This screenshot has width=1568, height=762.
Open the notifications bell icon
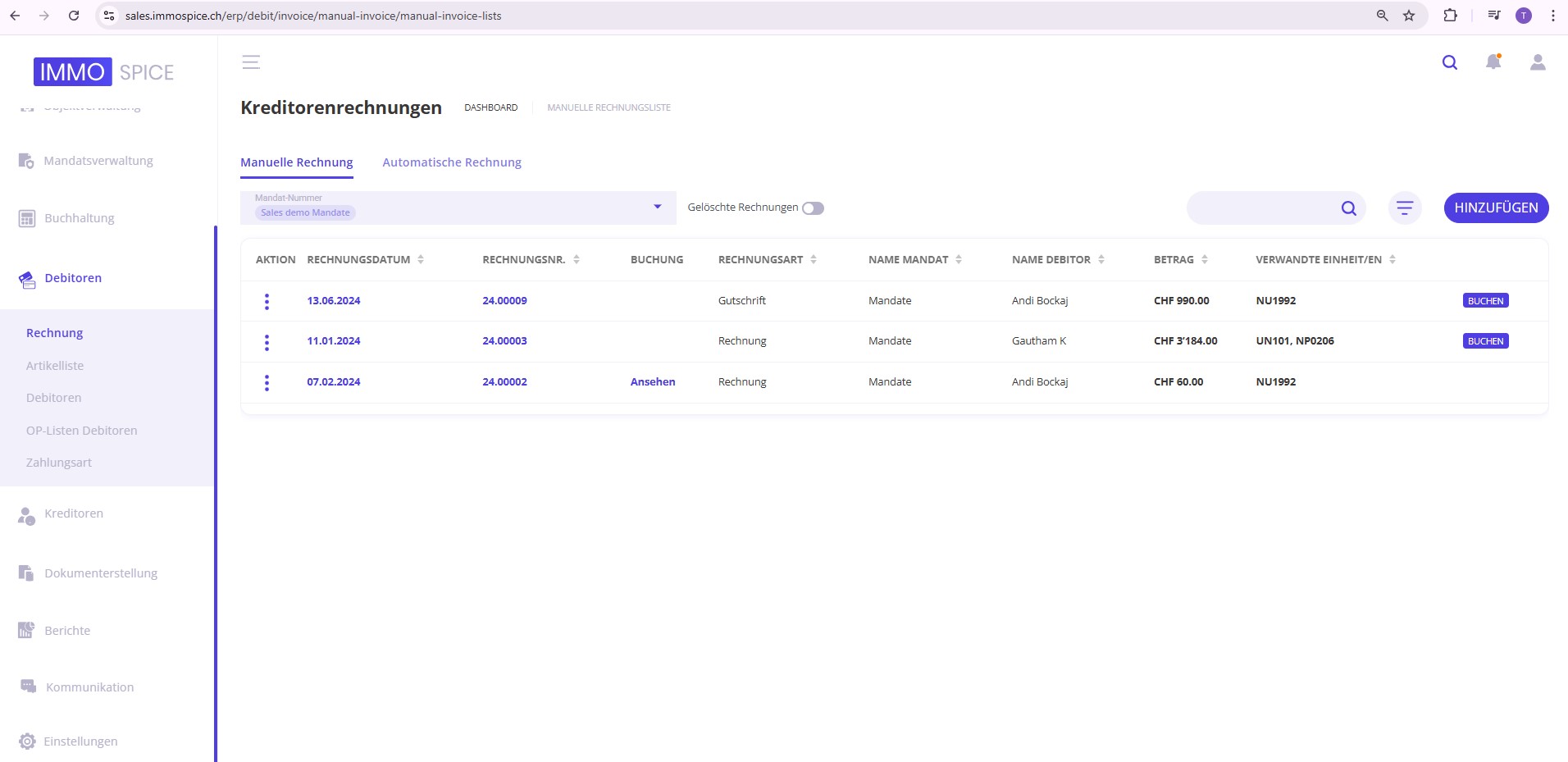tap(1493, 62)
